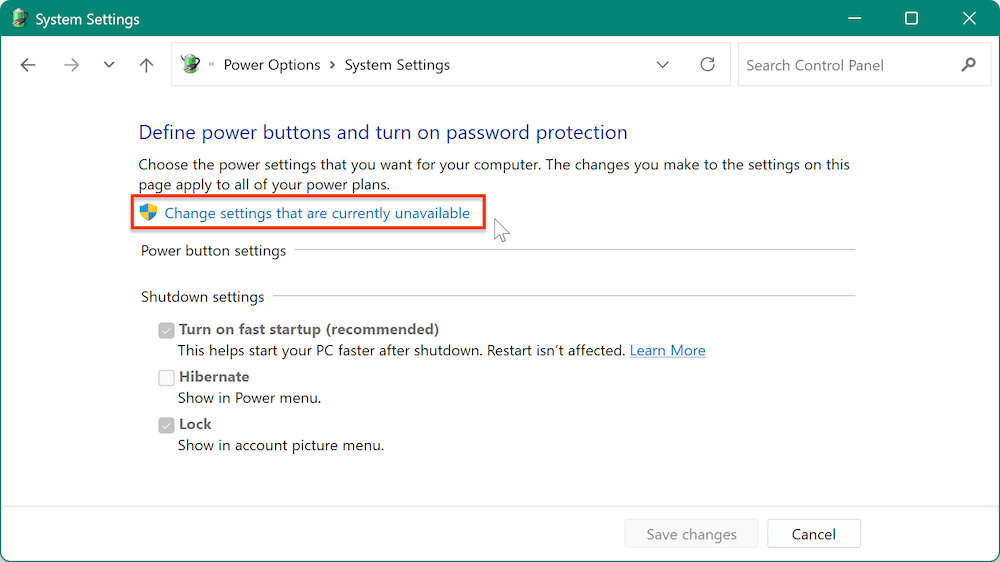Click the forward navigation arrow

71,65
